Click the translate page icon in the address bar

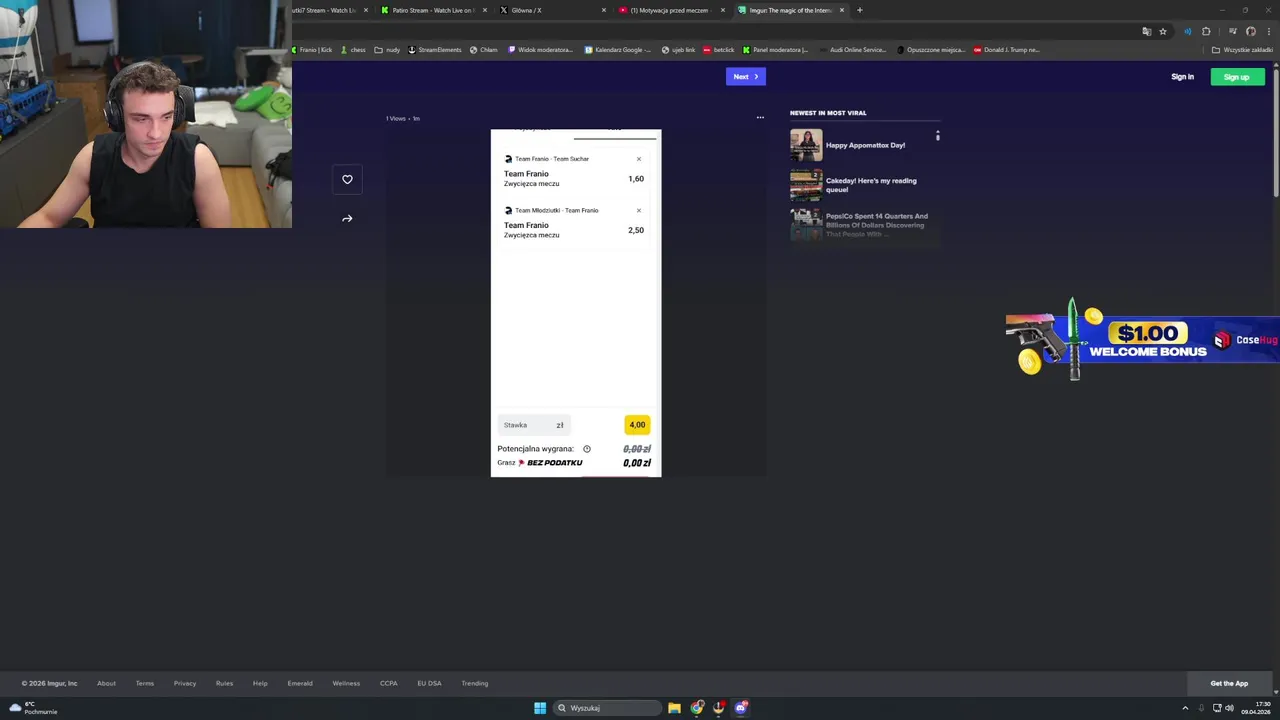coord(1147,31)
